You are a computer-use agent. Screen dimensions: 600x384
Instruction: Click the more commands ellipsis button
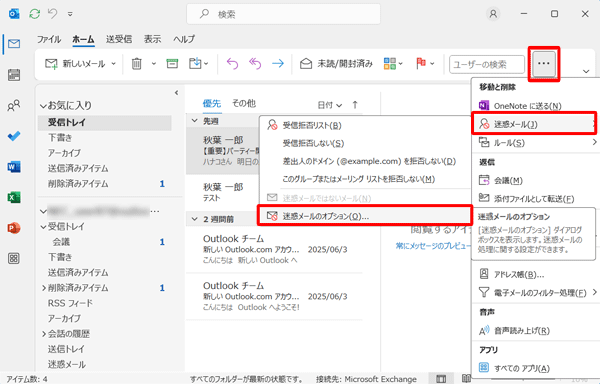544,63
